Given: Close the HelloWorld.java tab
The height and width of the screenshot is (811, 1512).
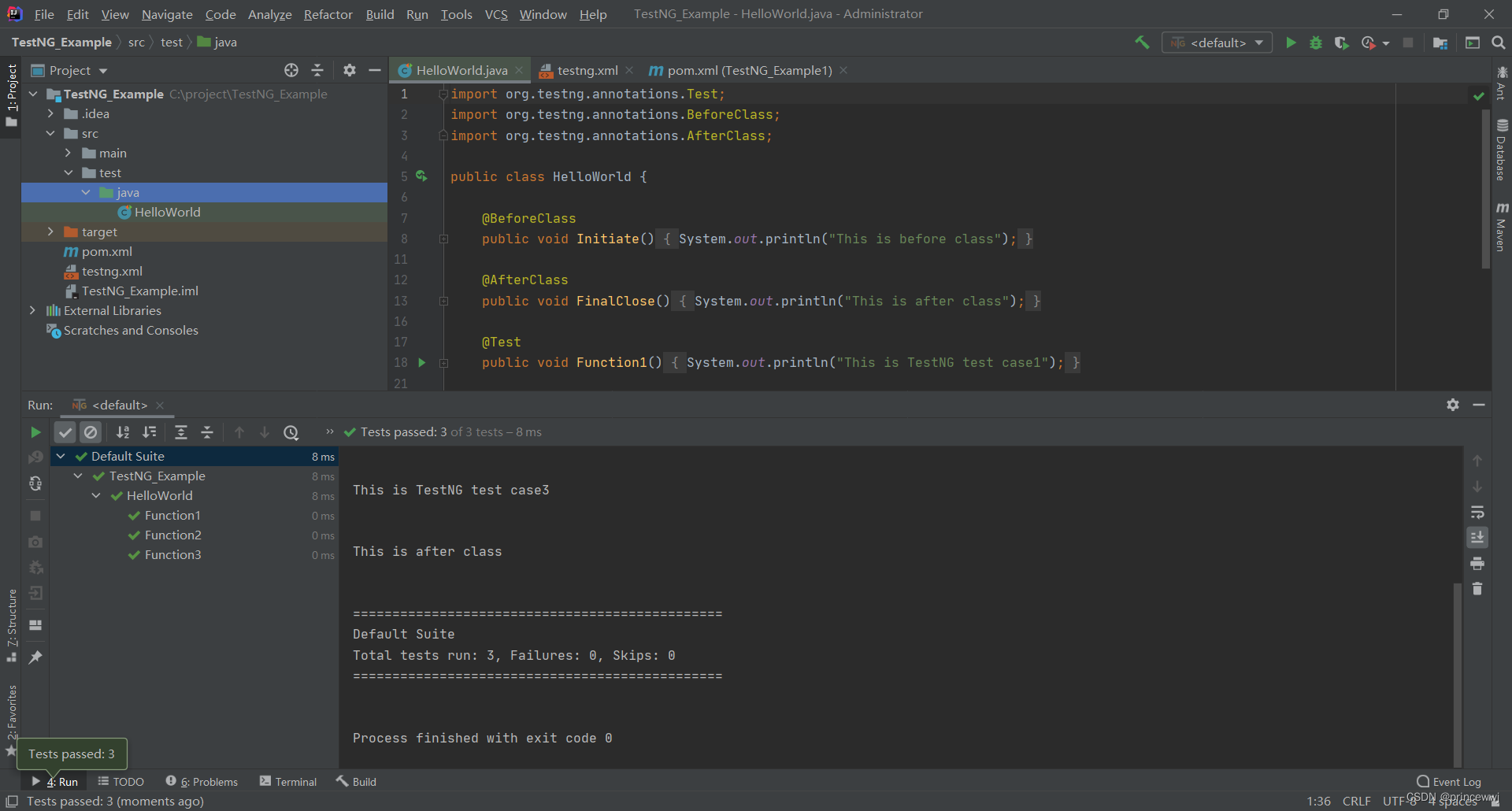Looking at the screenshot, I should click(519, 70).
